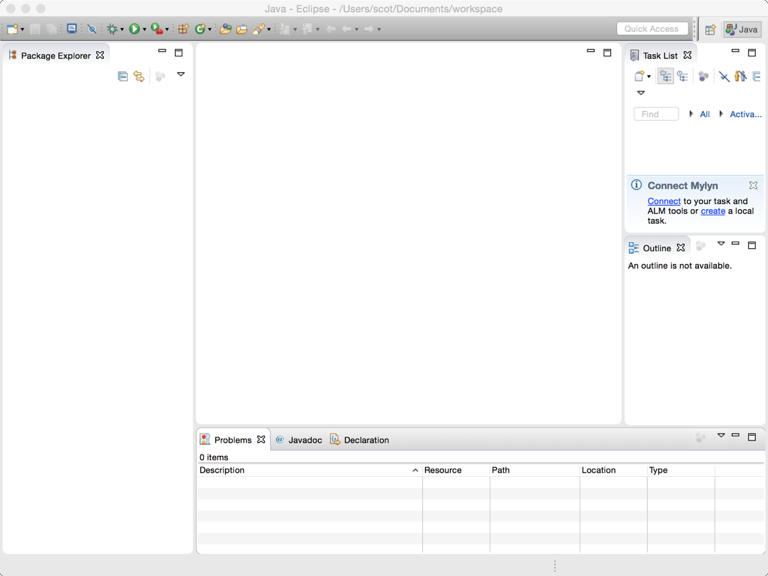This screenshot has height=576, width=768.
Task: Click the Activa... link in Task List
Action: [745, 114]
